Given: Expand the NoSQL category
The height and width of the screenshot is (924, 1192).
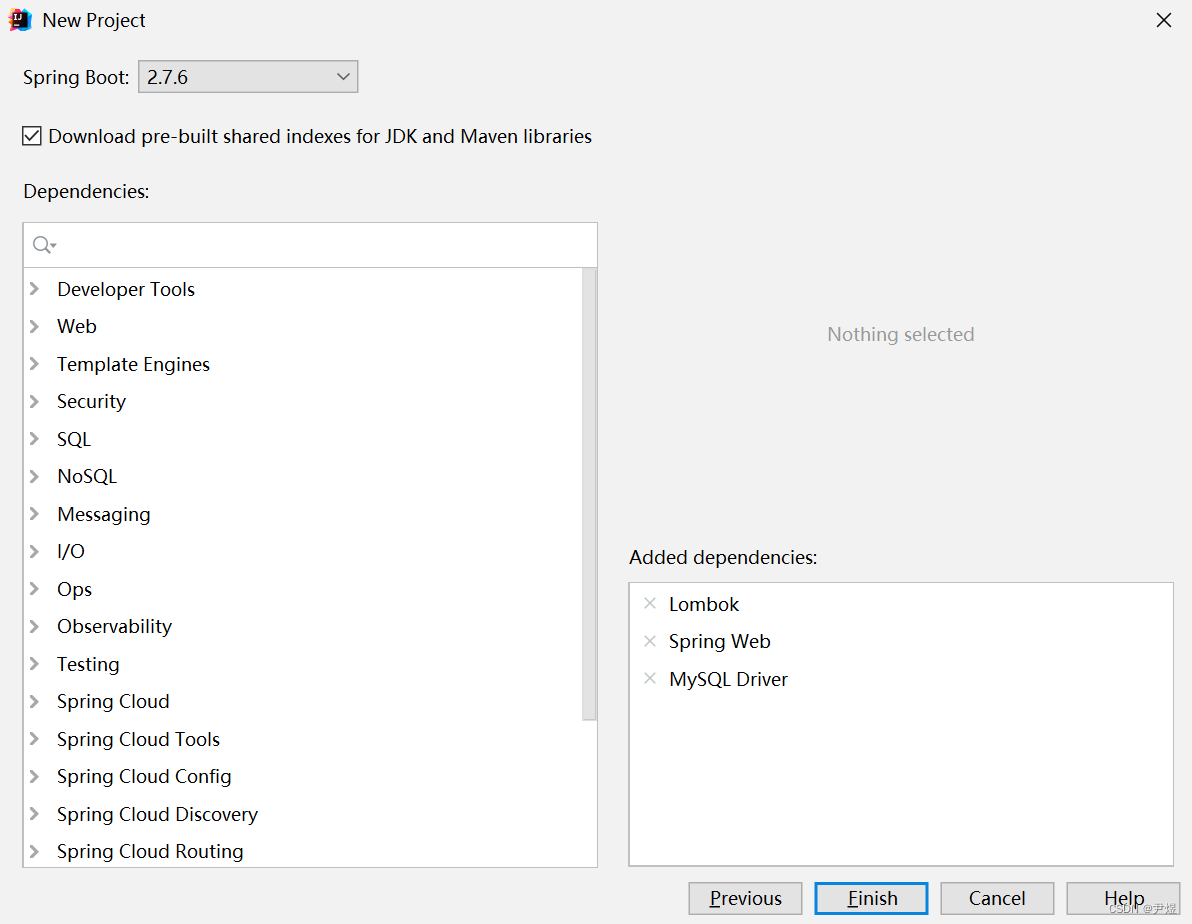Looking at the screenshot, I should click(x=33, y=476).
